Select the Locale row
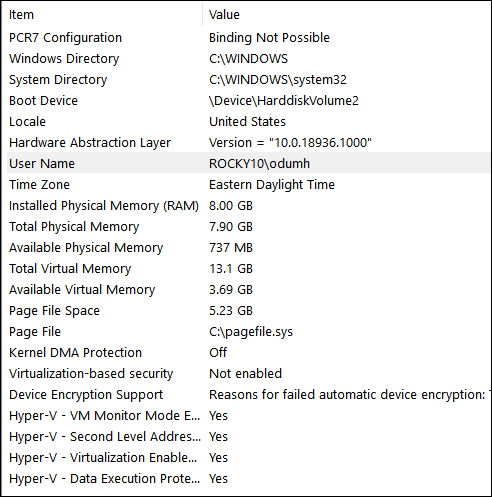Image resolution: width=492 pixels, height=497 pixels. click(248, 122)
